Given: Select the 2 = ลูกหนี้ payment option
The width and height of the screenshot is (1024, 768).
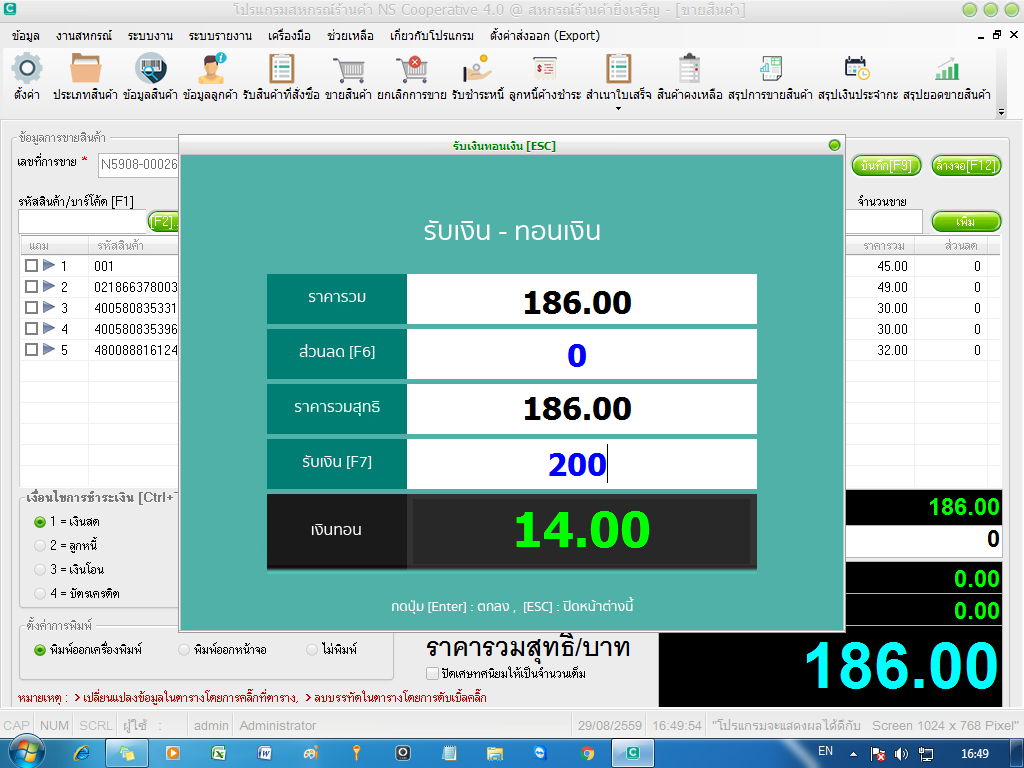Looking at the screenshot, I should click(40, 545).
